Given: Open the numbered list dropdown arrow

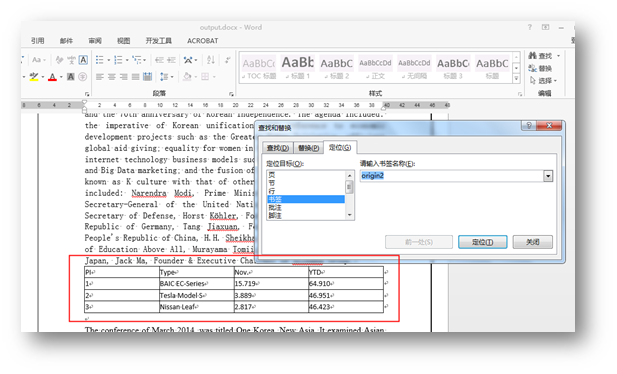Looking at the screenshot, I should pos(127,60).
